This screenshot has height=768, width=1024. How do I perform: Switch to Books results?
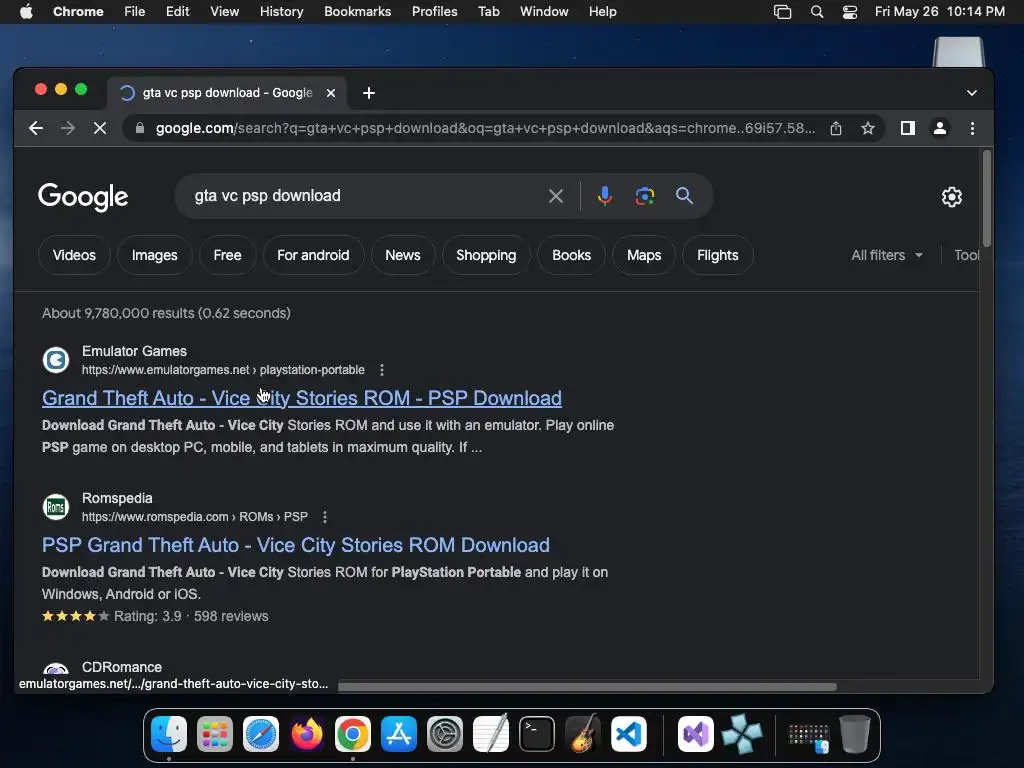pyautogui.click(x=571, y=255)
